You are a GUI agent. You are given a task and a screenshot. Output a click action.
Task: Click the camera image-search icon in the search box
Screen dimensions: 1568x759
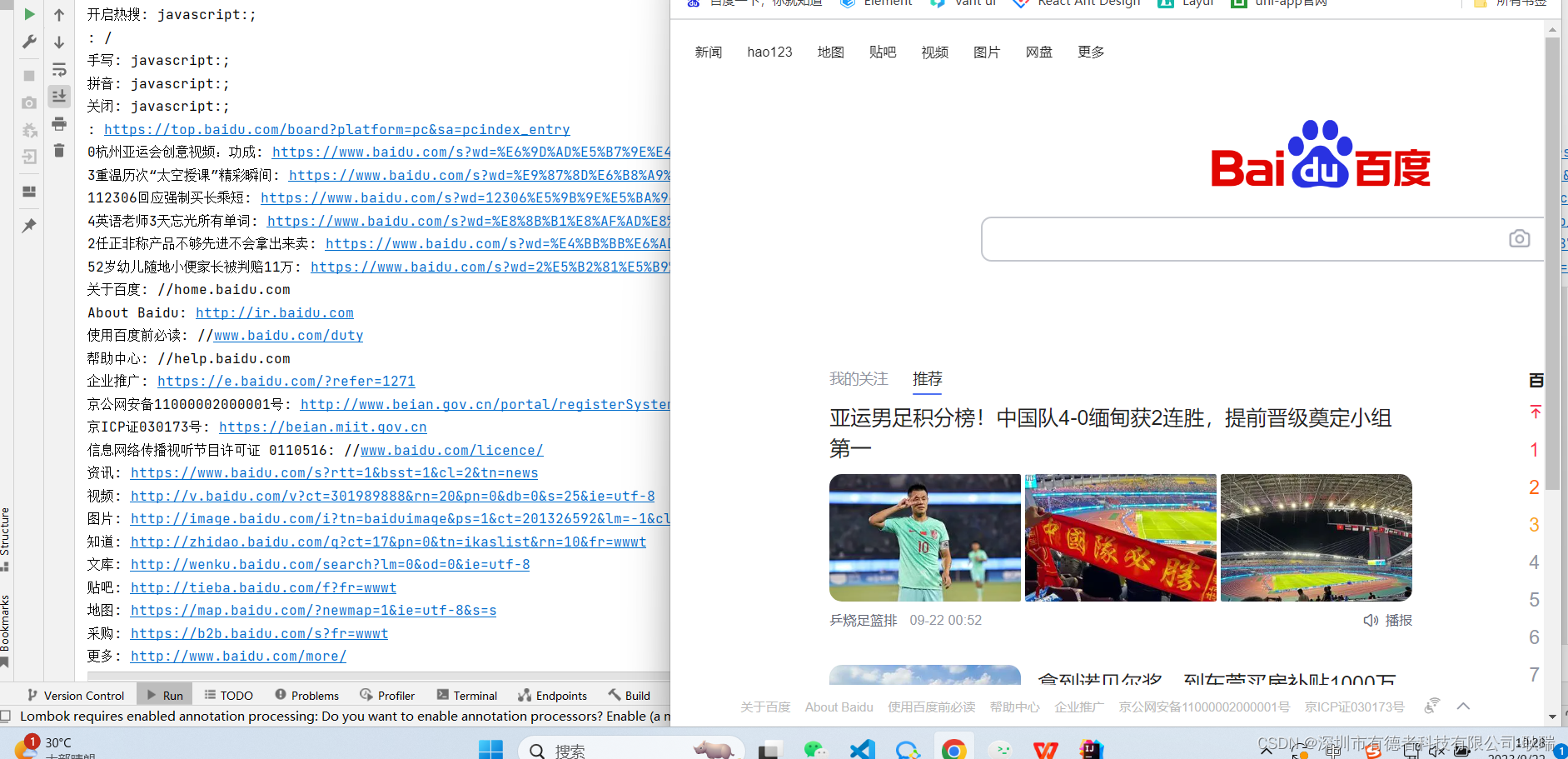(1520, 239)
